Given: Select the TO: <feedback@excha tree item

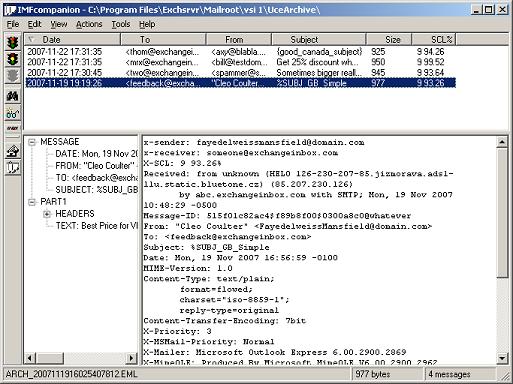Looking at the screenshot, I should pos(96,178).
